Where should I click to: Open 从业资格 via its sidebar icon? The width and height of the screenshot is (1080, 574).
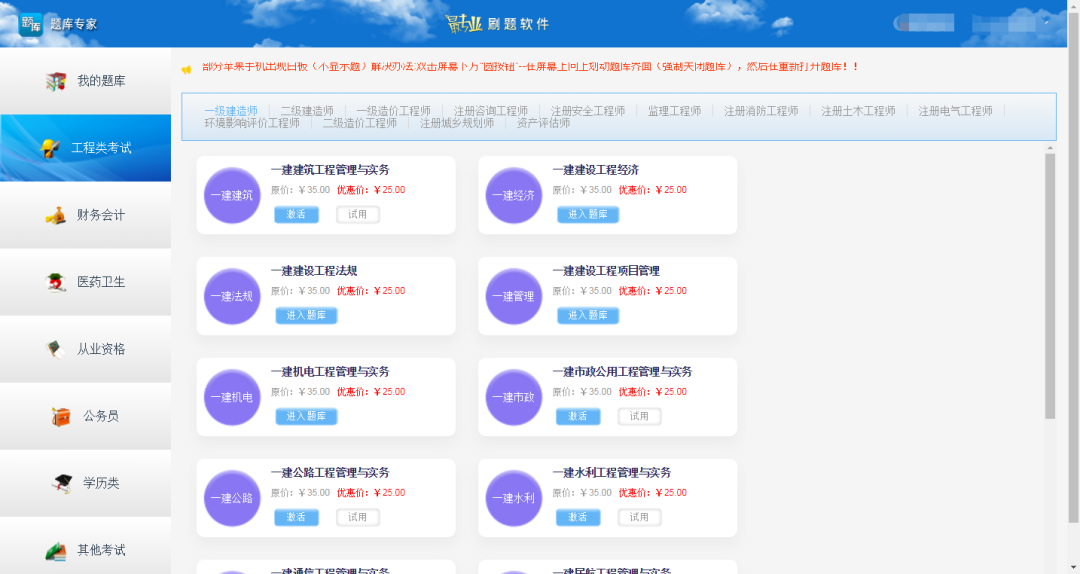[56, 349]
